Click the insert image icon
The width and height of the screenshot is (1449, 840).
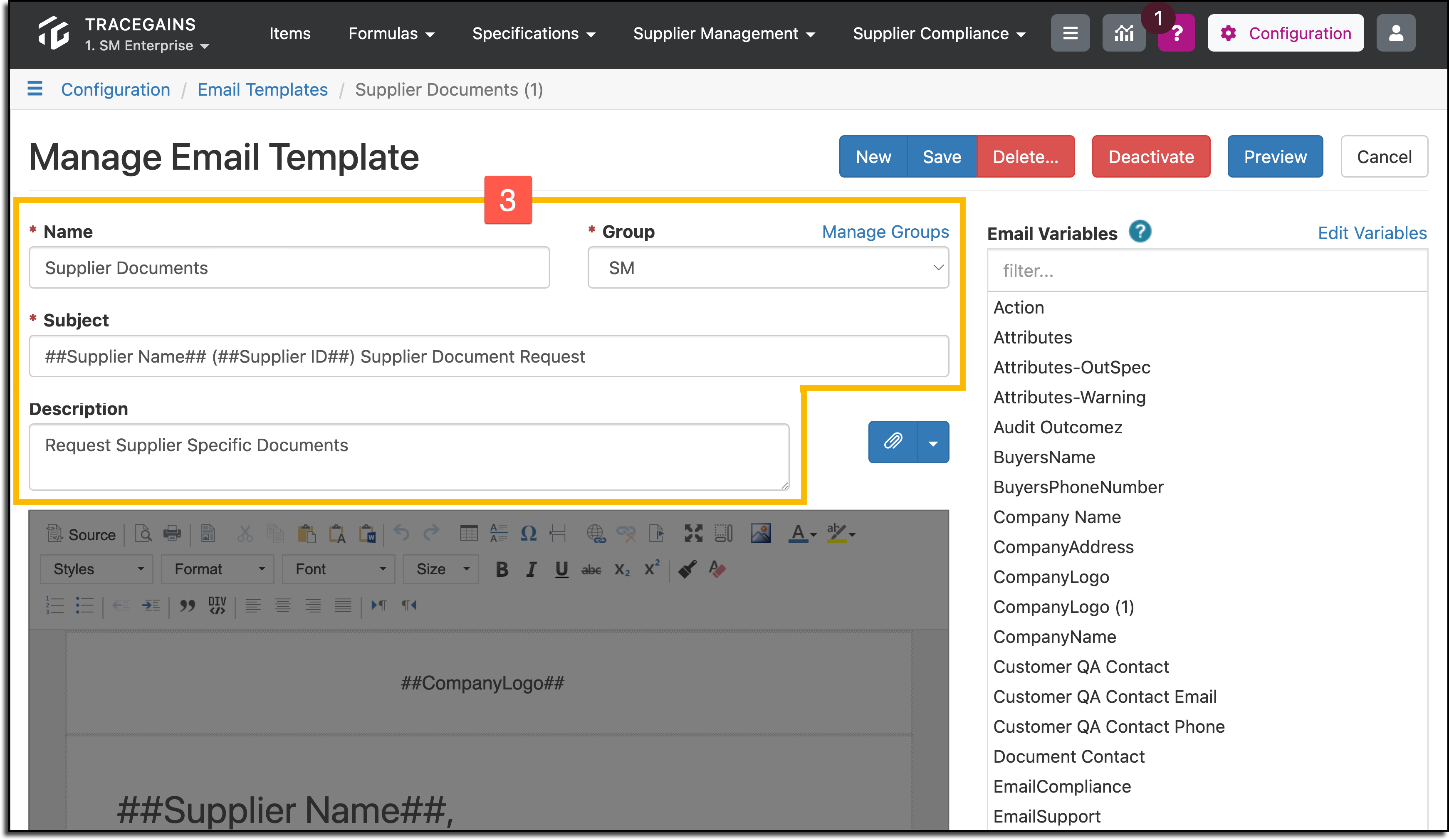point(760,534)
